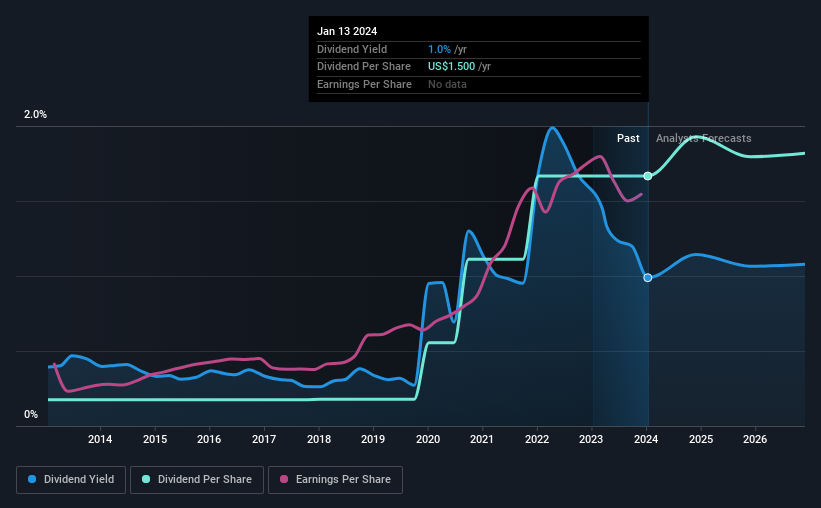Click the Past region label
Screen dimensions: 821x508
(628, 138)
